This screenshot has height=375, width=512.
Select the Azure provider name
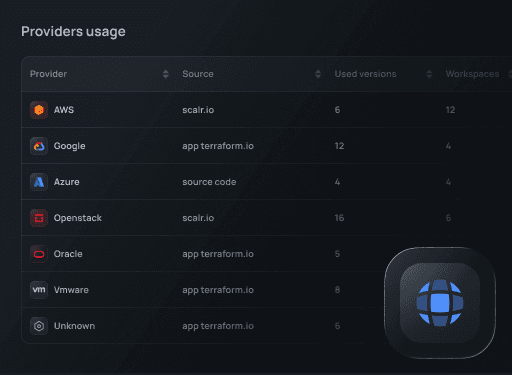click(67, 182)
